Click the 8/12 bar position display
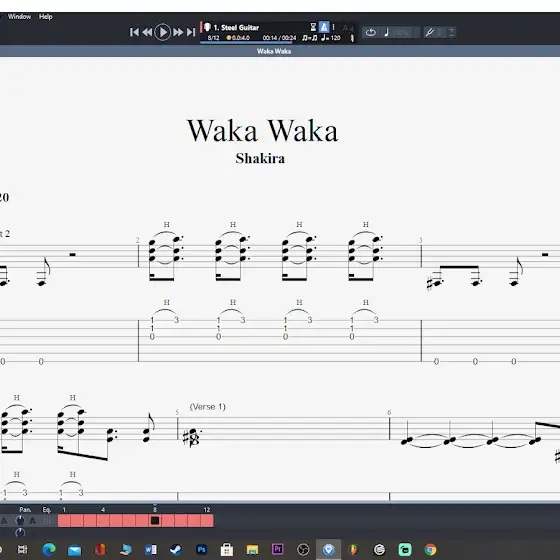 (x=214, y=38)
